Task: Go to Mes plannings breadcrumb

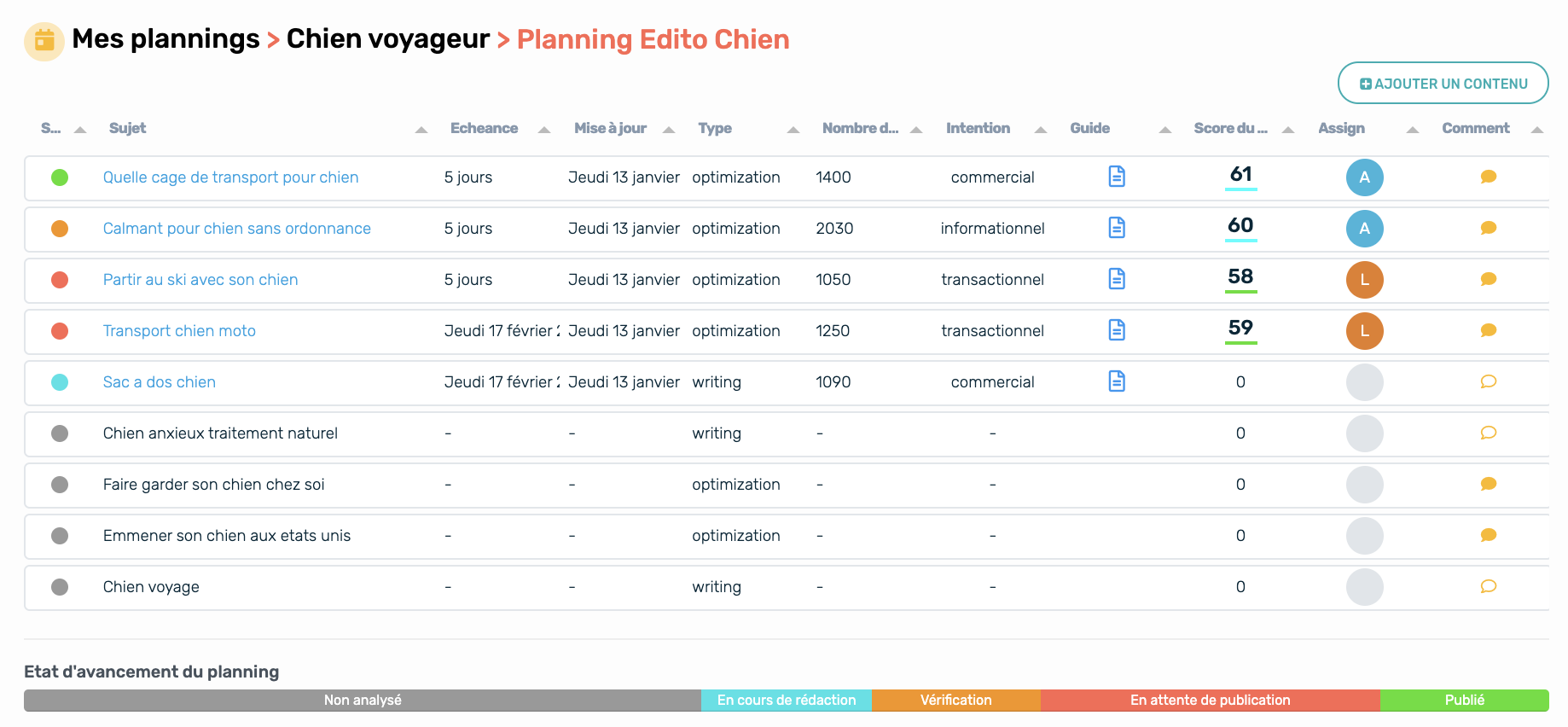Action: coord(166,39)
